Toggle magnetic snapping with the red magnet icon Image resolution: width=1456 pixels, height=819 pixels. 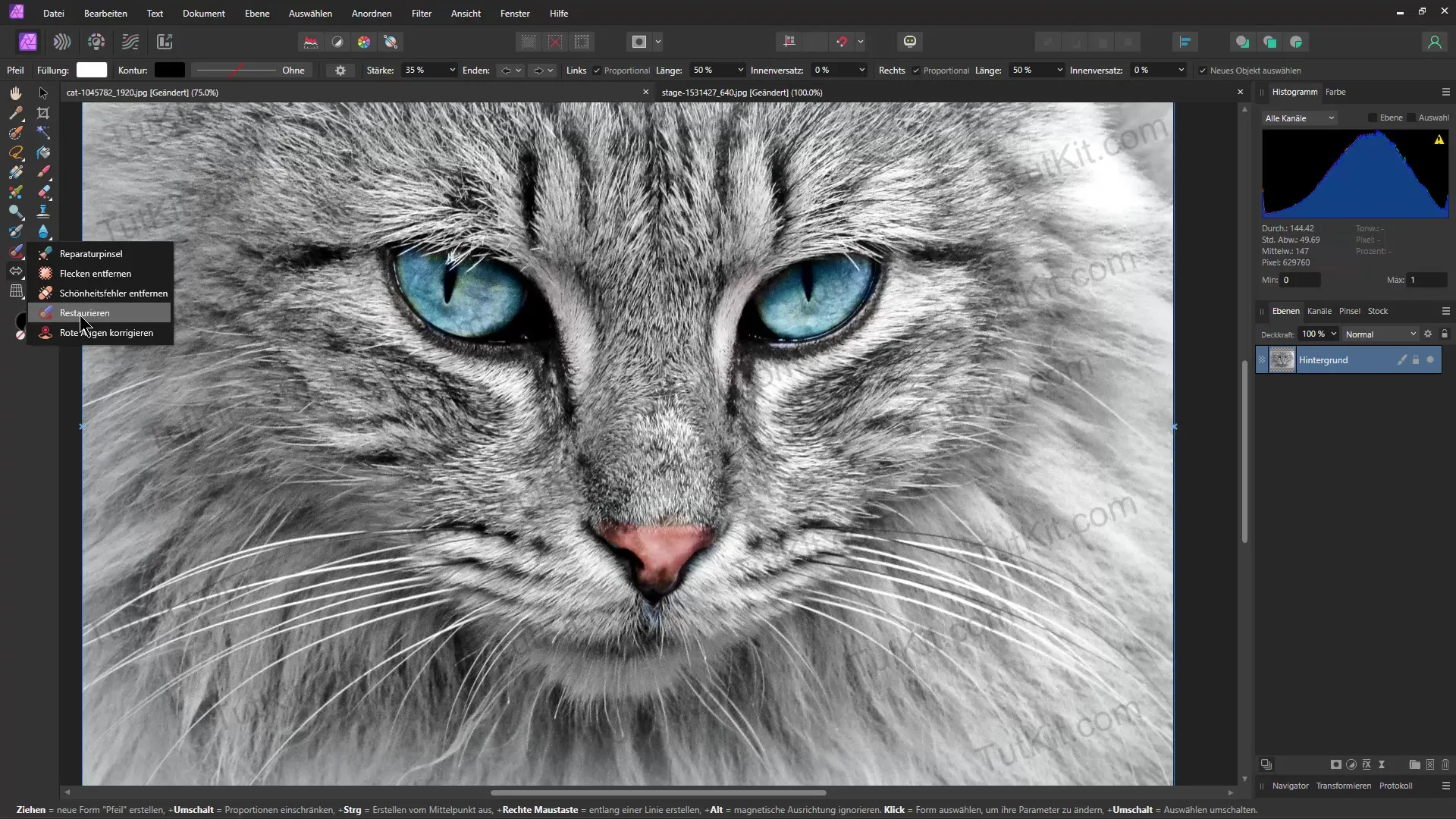842,42
